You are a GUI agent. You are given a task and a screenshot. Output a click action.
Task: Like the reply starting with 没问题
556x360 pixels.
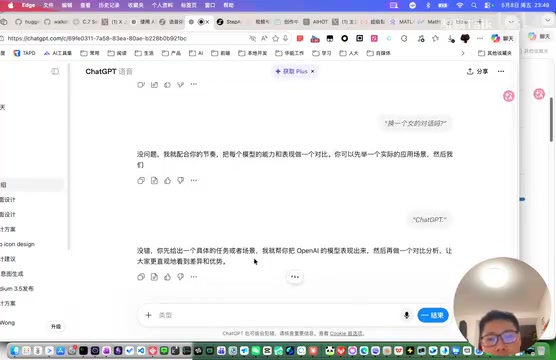pos(167,181)
